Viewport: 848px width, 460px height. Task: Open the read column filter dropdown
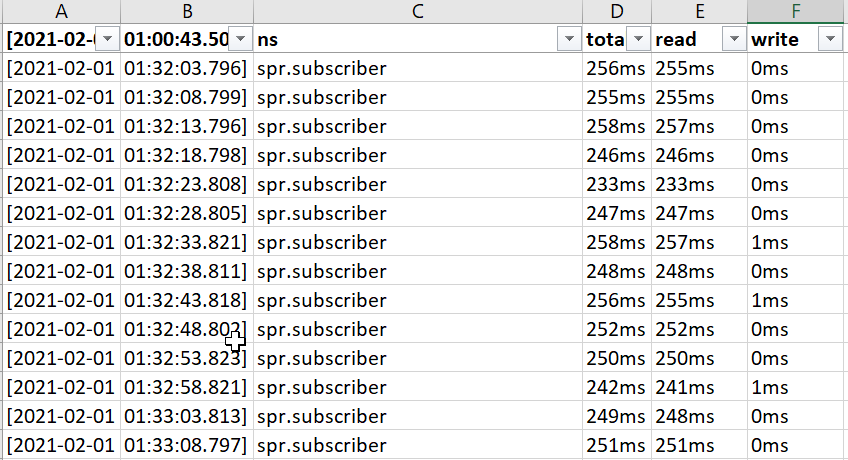(734, 39)
